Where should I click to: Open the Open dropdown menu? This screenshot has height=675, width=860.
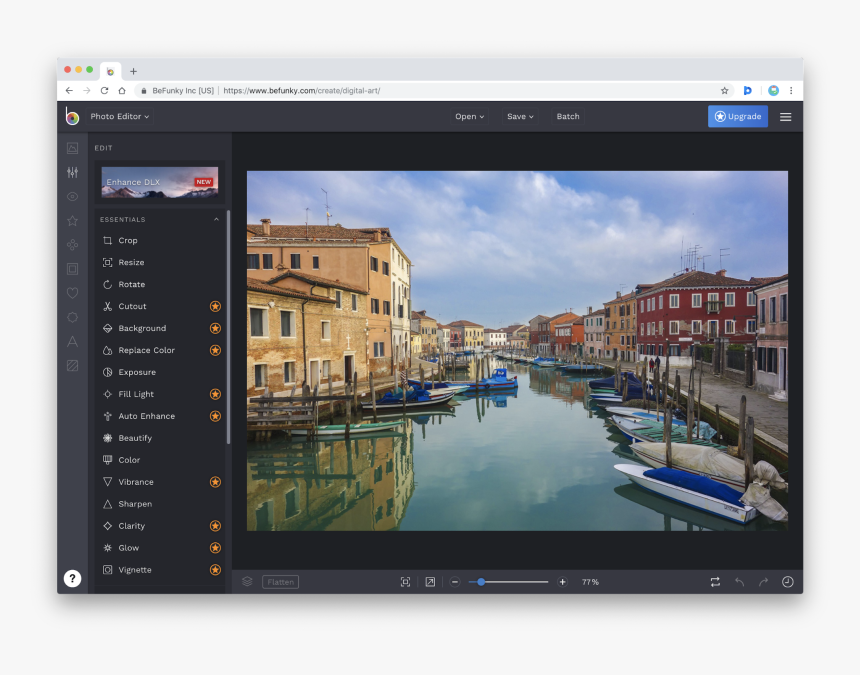[x=469, y=116]
